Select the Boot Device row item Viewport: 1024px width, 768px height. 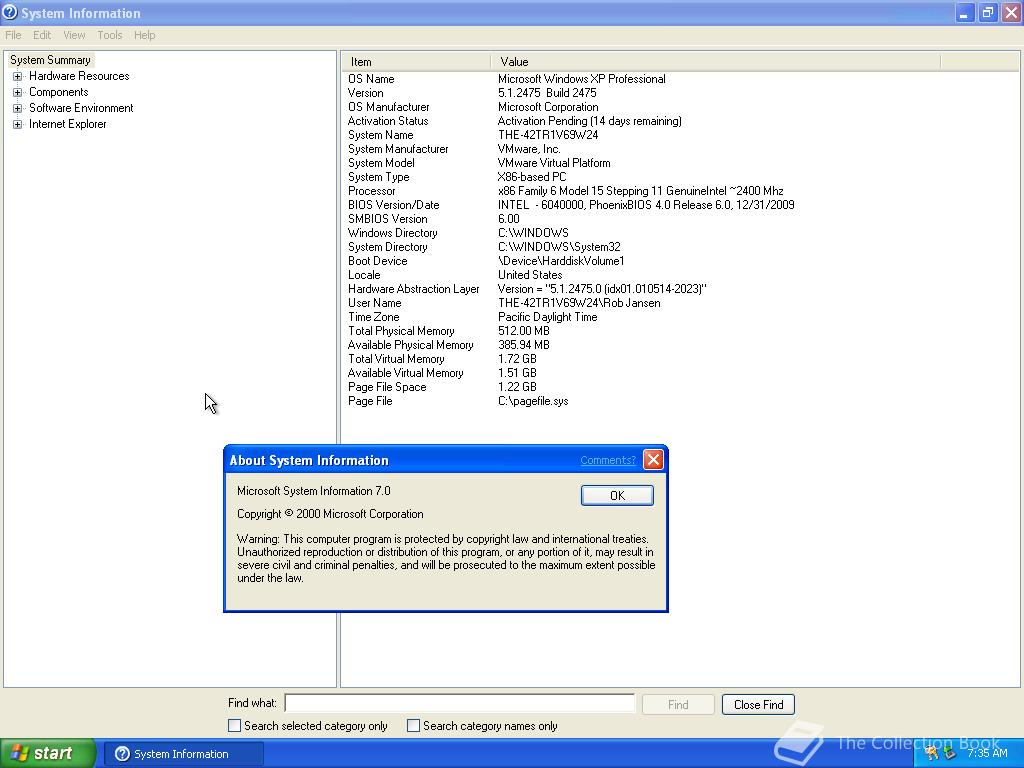tap(377, 261)
